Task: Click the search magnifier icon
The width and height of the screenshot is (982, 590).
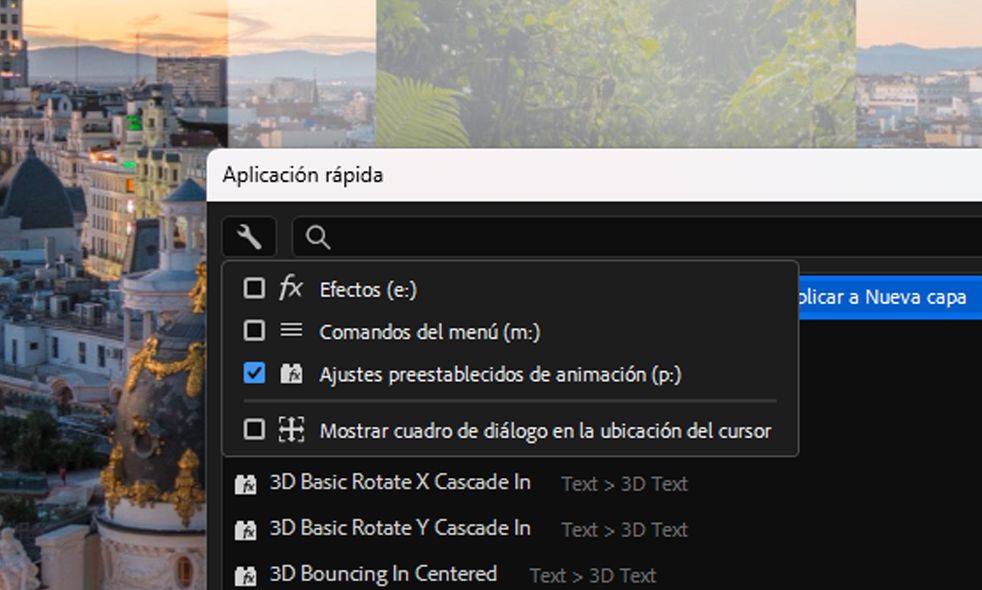Action: click(x=318, y=237)
